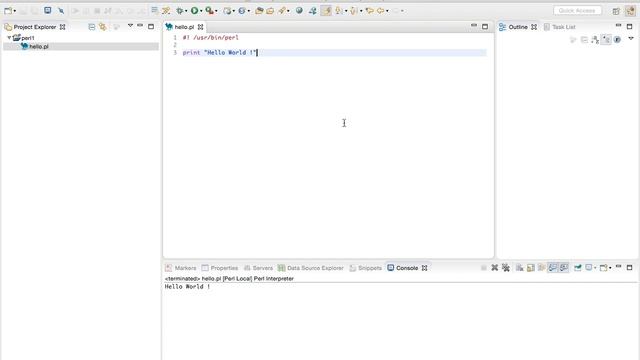The width and height of the screenshot is (640, 360).
Task: Open the Back navigation history dropdown
Action: click(x=387, y=11)
